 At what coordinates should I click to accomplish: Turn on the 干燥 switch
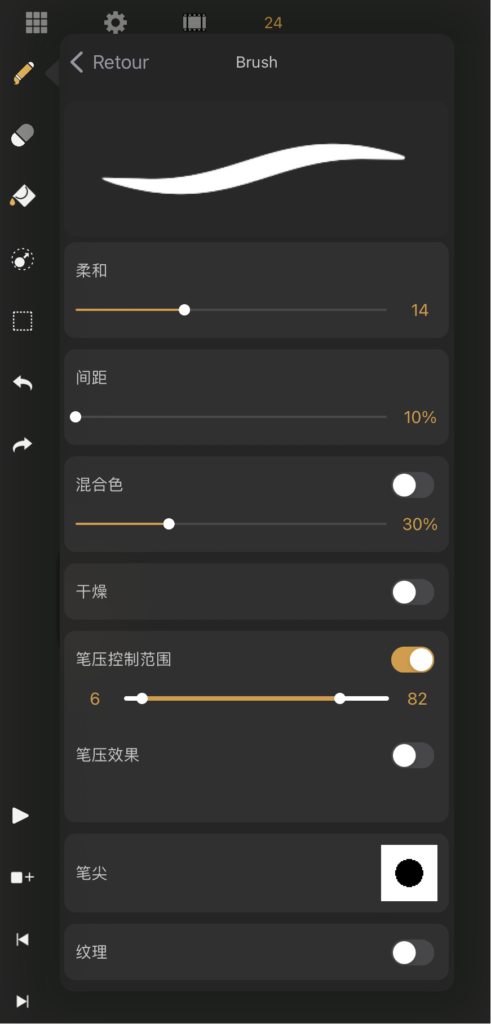[413, 592]
